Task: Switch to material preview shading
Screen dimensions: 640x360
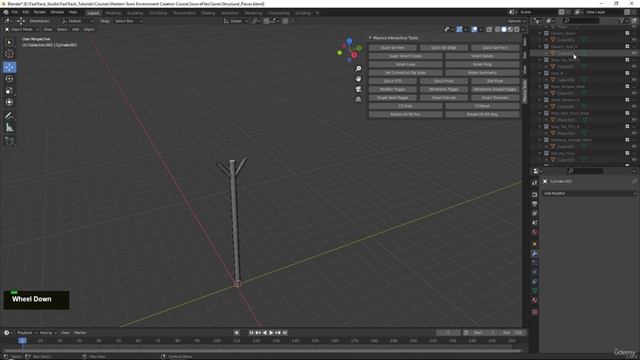Action: 511,29
